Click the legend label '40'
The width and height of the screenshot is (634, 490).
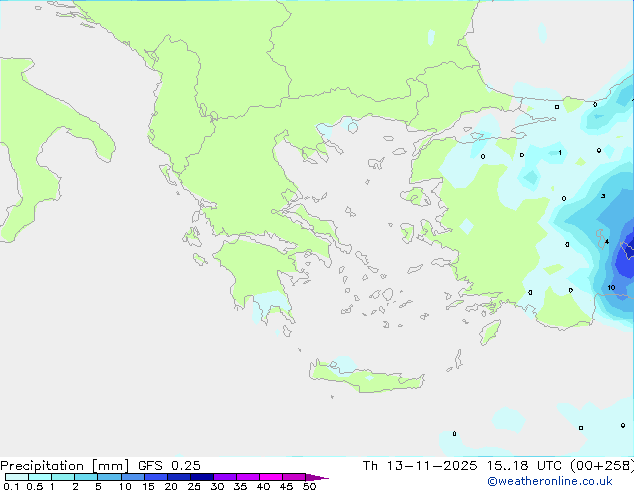(264, 486)
